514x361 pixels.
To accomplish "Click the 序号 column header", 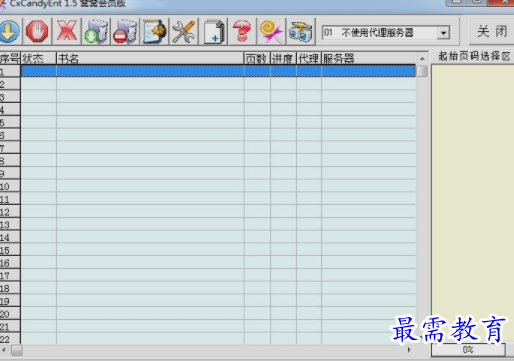I will tap(10, 59).
